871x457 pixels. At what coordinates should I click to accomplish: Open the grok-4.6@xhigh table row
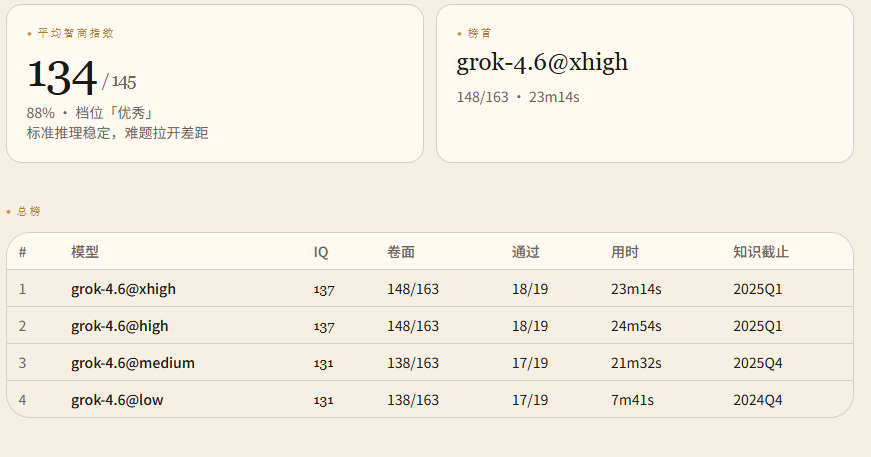click(430, 289)
